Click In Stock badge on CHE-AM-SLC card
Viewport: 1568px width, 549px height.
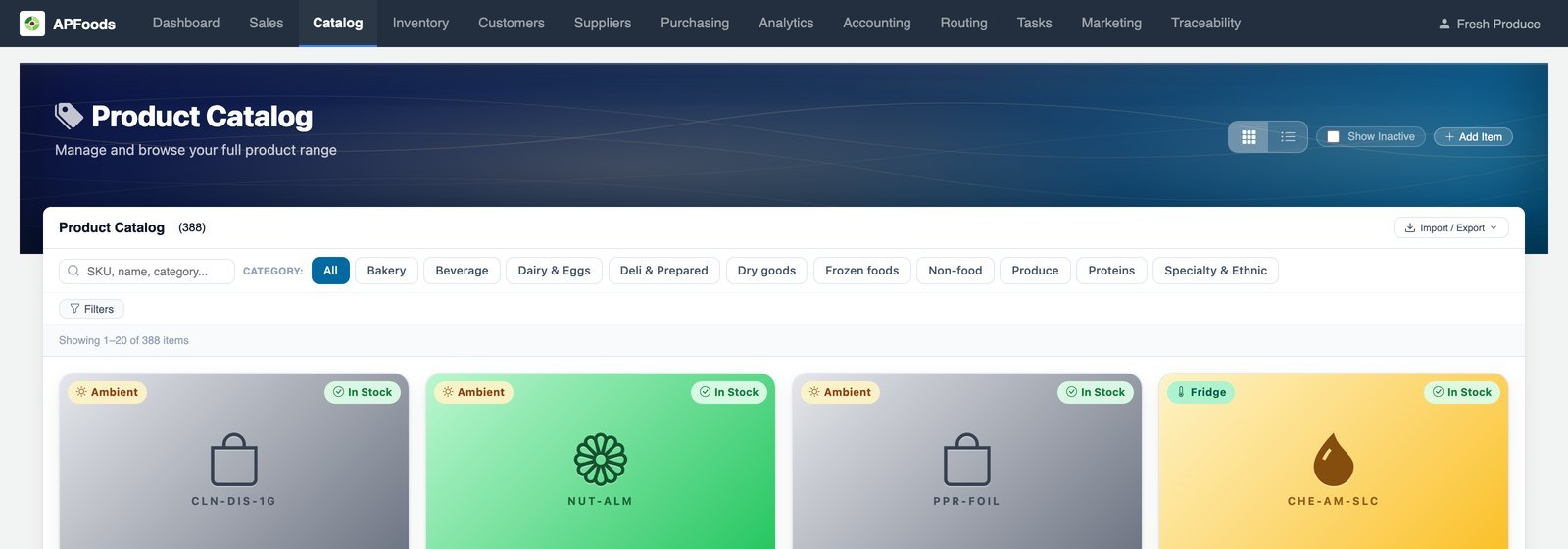tap(1462, 392)
